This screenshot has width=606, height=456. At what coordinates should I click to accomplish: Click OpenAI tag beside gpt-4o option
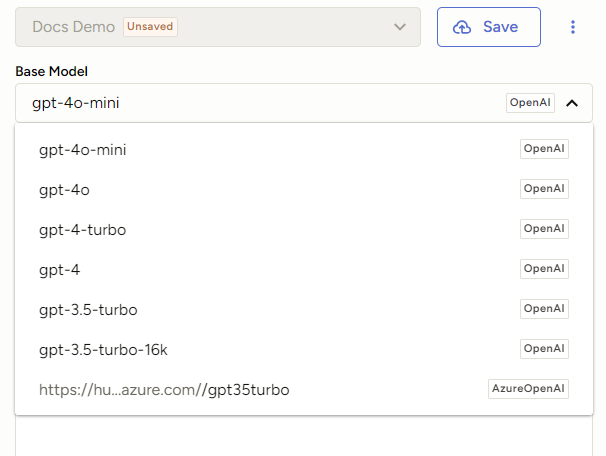[544, 189]
